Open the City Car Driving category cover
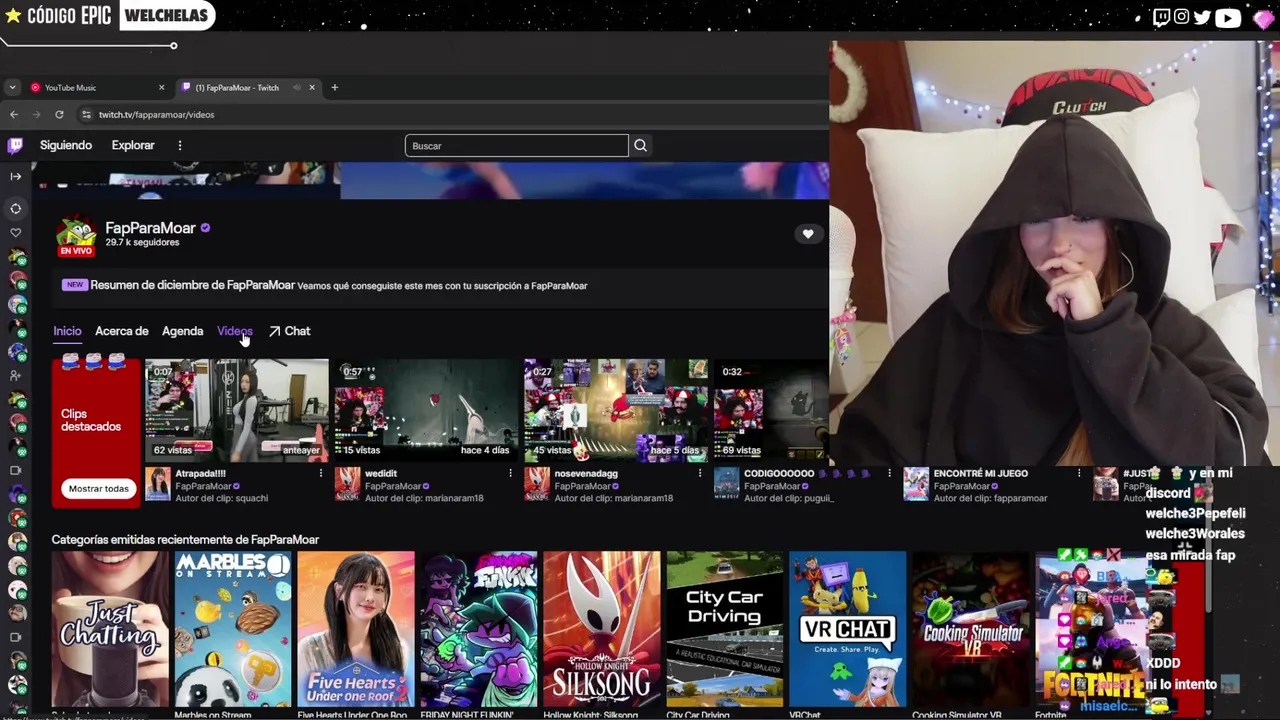The image size is (1280, 720). pyautogui.click(x=724, y=629)
